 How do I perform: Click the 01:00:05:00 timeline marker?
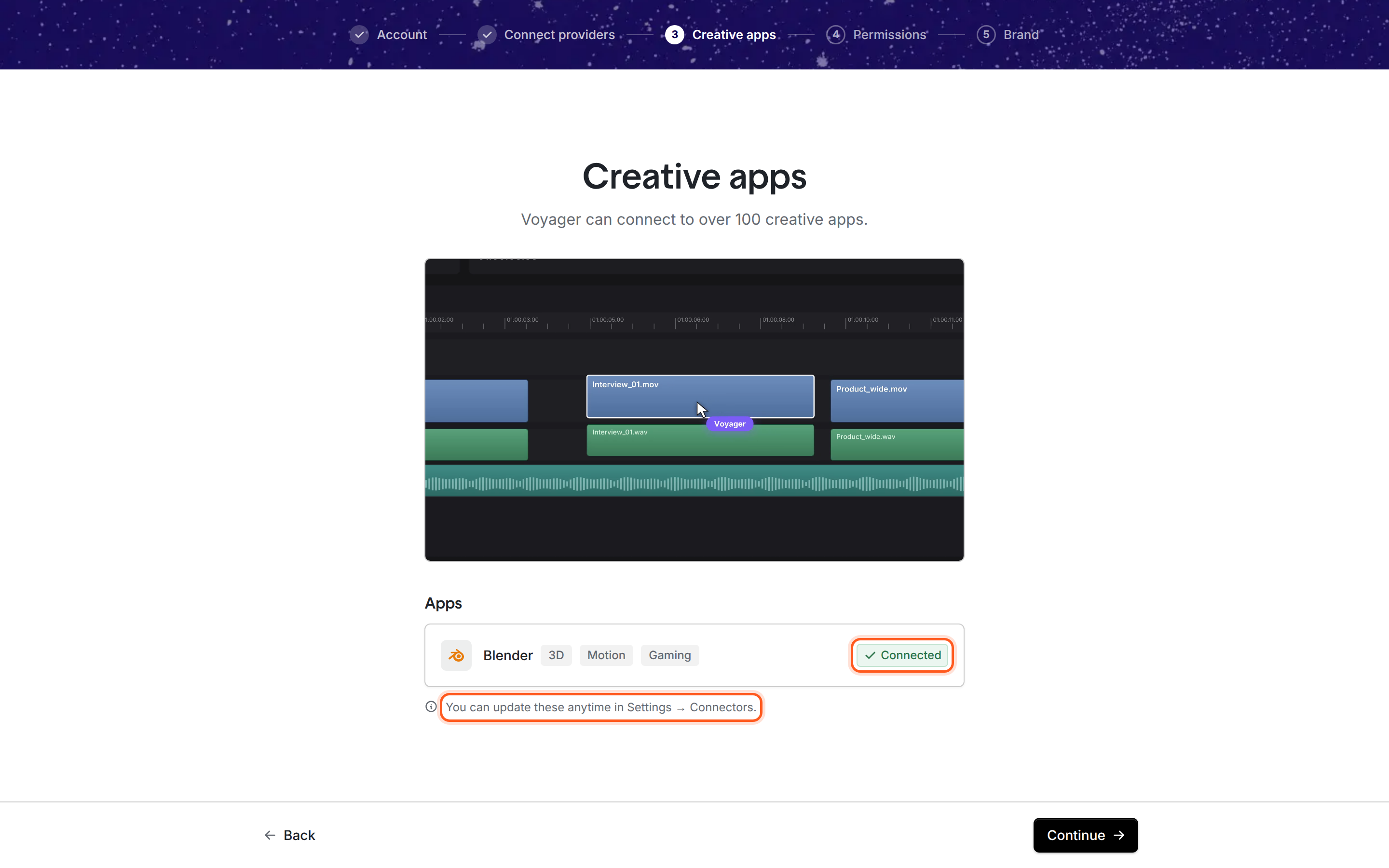[607, 320]
